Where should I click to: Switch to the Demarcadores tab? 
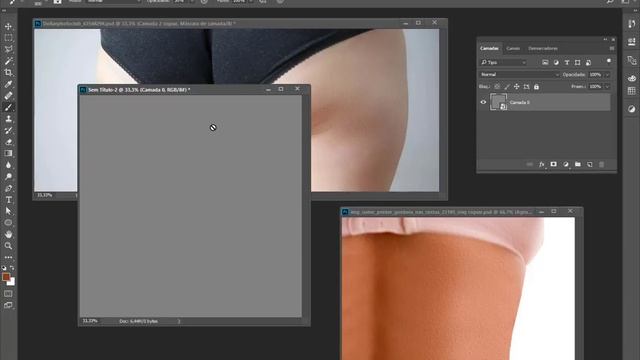[x=543, y=49]
